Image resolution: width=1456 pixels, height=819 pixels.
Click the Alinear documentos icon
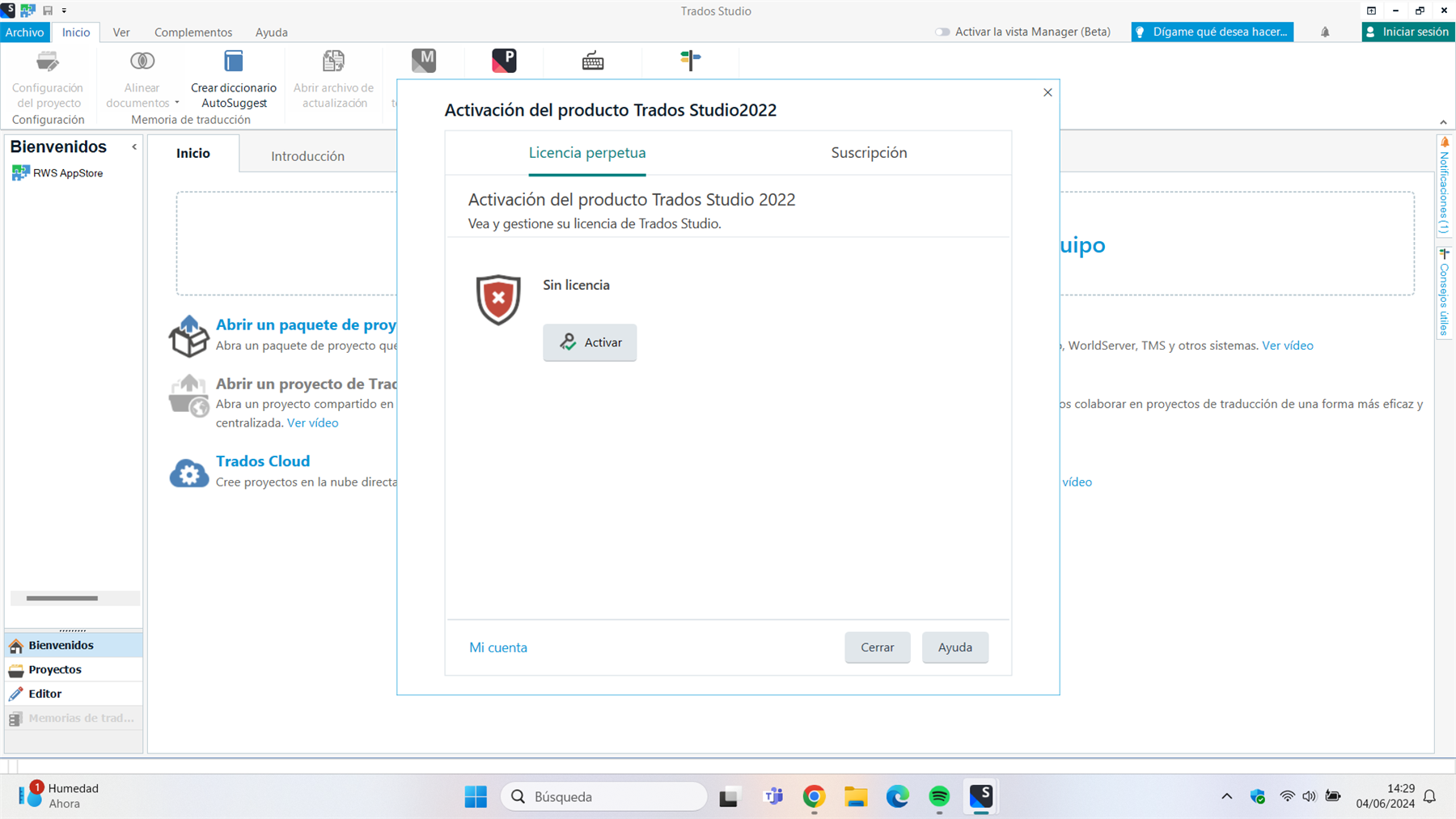pyautogui.click(x=142, y=61)
